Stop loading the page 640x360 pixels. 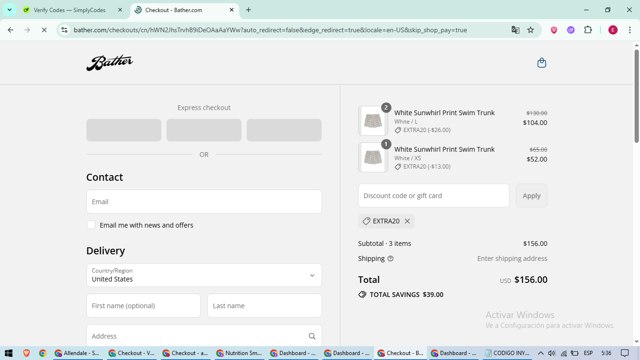click(44, 30)
